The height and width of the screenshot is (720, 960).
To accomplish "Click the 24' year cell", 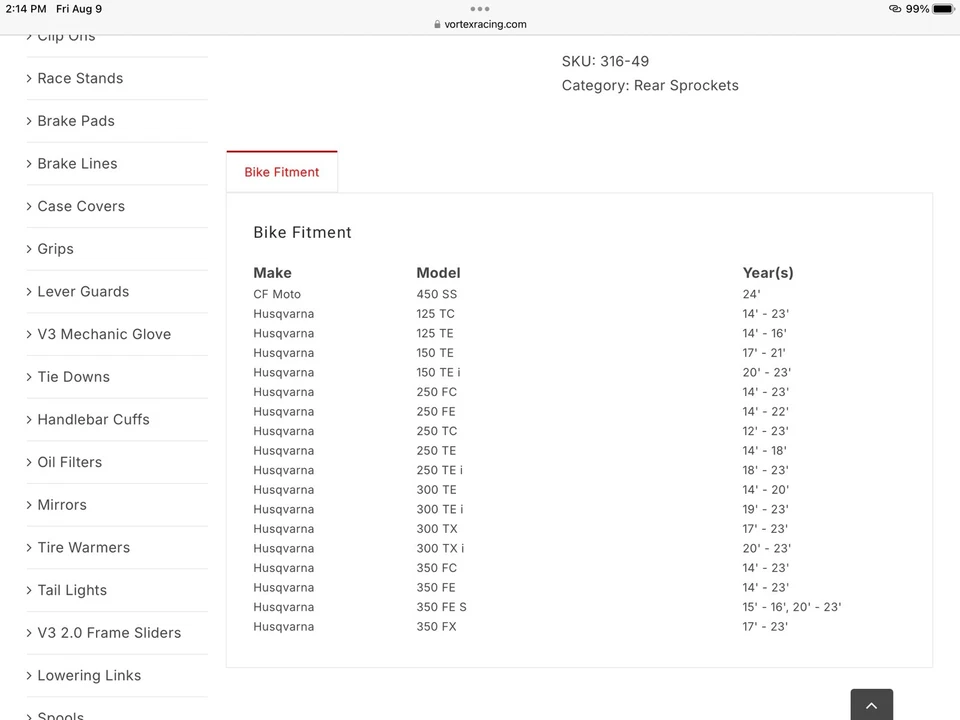I will point(751,294).
